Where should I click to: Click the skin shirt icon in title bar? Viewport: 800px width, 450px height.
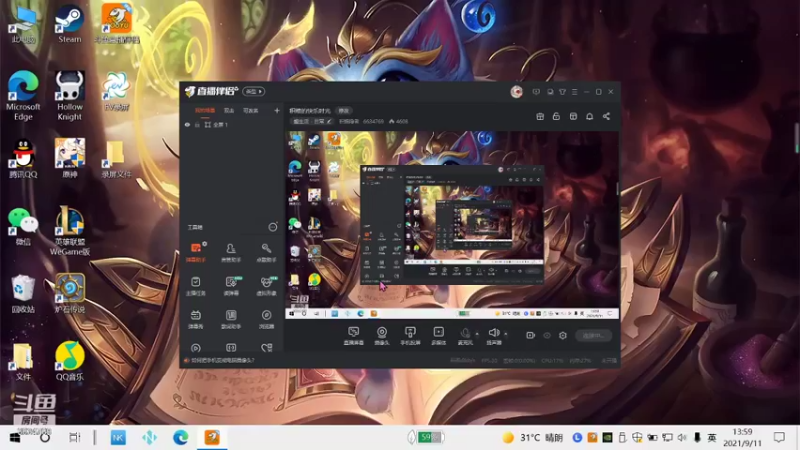click(562, 92)
